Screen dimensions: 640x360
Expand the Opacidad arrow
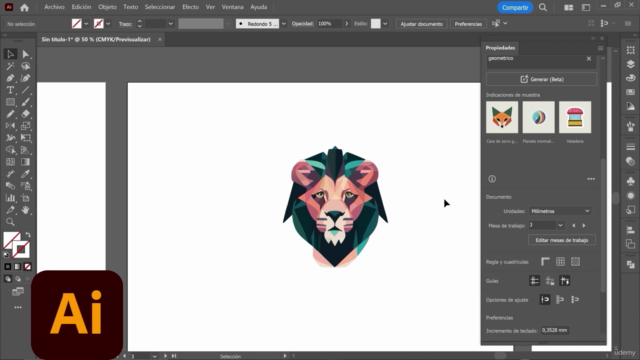point(347,24)
